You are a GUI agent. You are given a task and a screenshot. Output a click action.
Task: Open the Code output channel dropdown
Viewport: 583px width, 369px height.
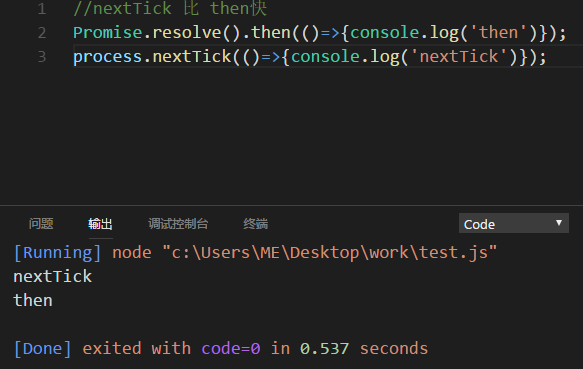513,223
